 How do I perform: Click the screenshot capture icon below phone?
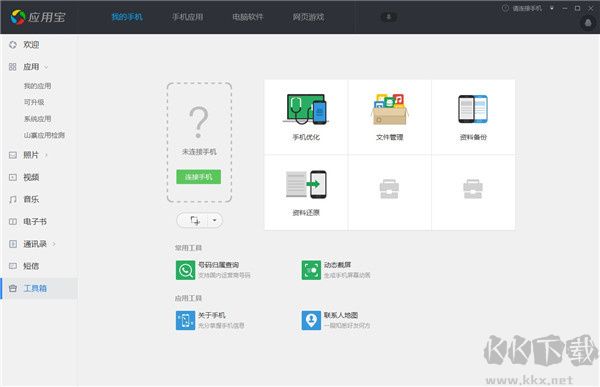pos(195,220)
